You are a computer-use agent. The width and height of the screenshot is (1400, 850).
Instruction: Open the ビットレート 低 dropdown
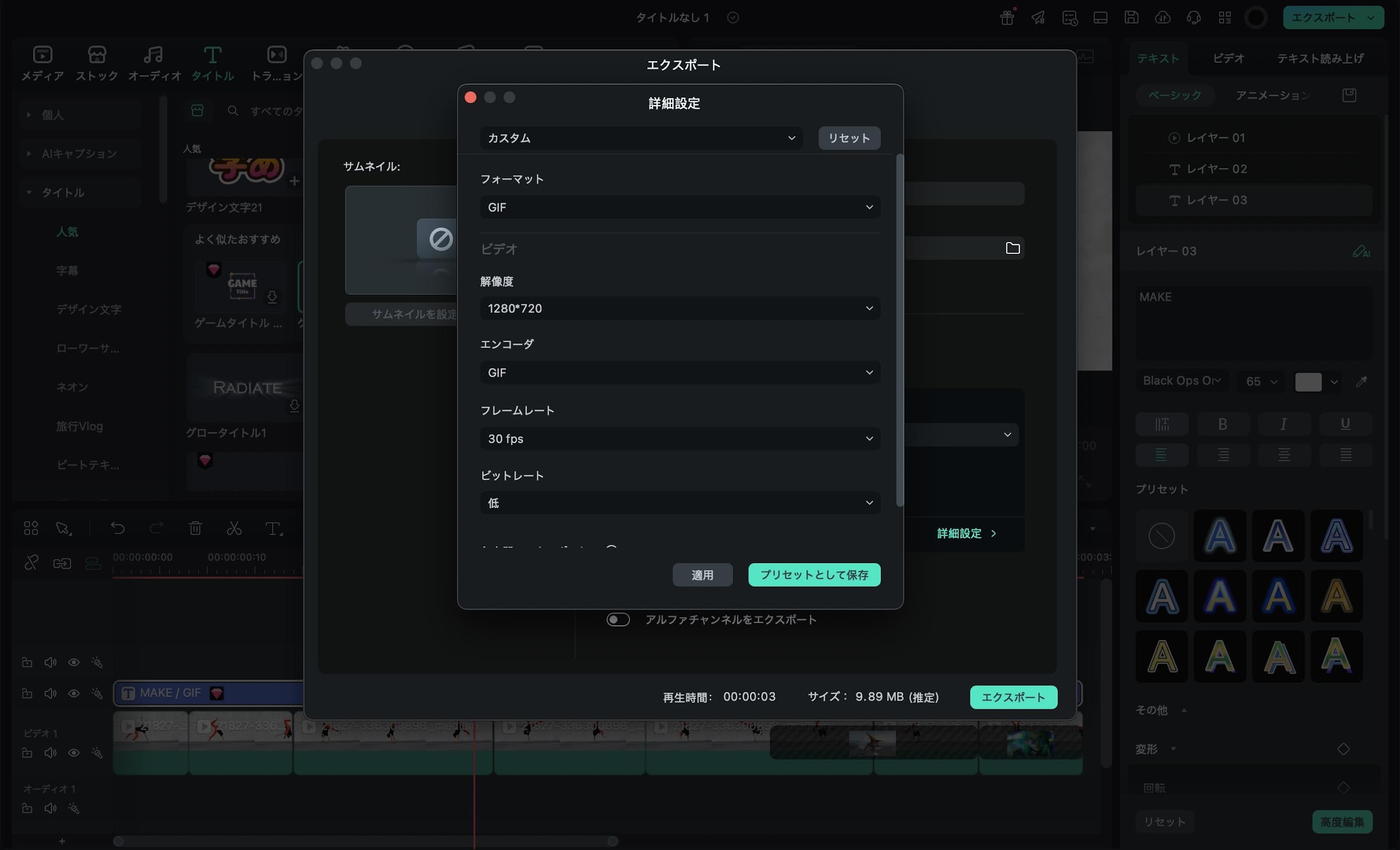(x=680, y=503)
